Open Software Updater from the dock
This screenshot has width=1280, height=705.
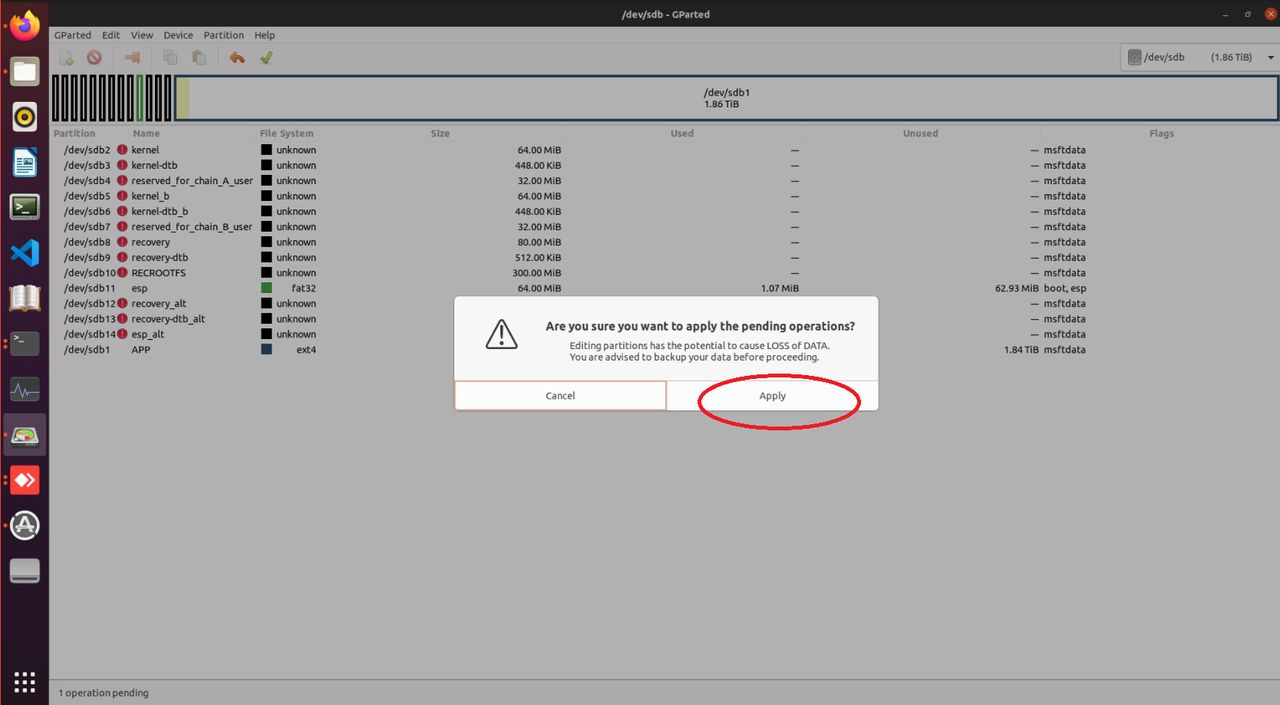(x=25, y=525)
